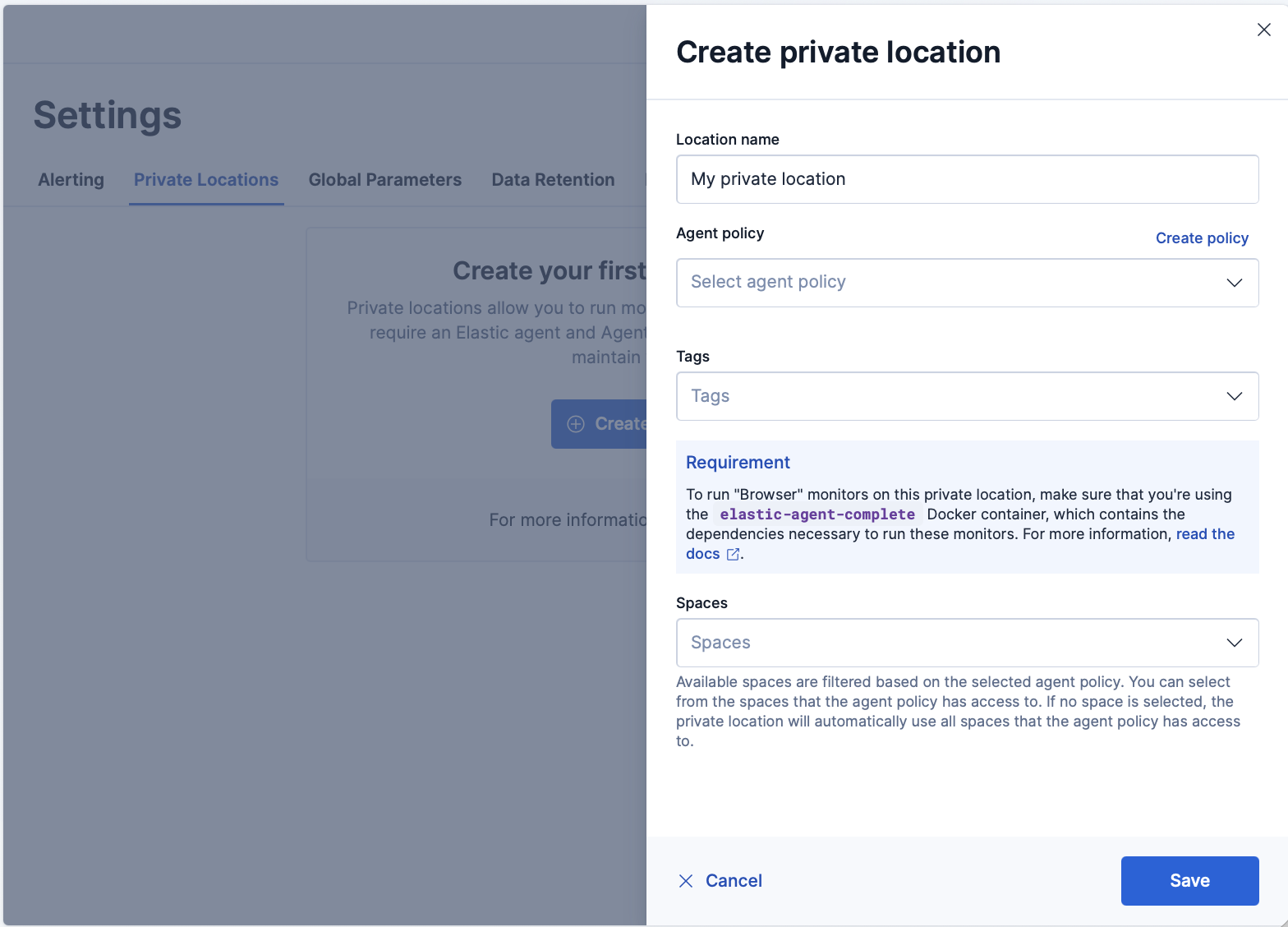Click the Spaces field chevron icon
The image size is (1288, 927).
[1234, 643]
